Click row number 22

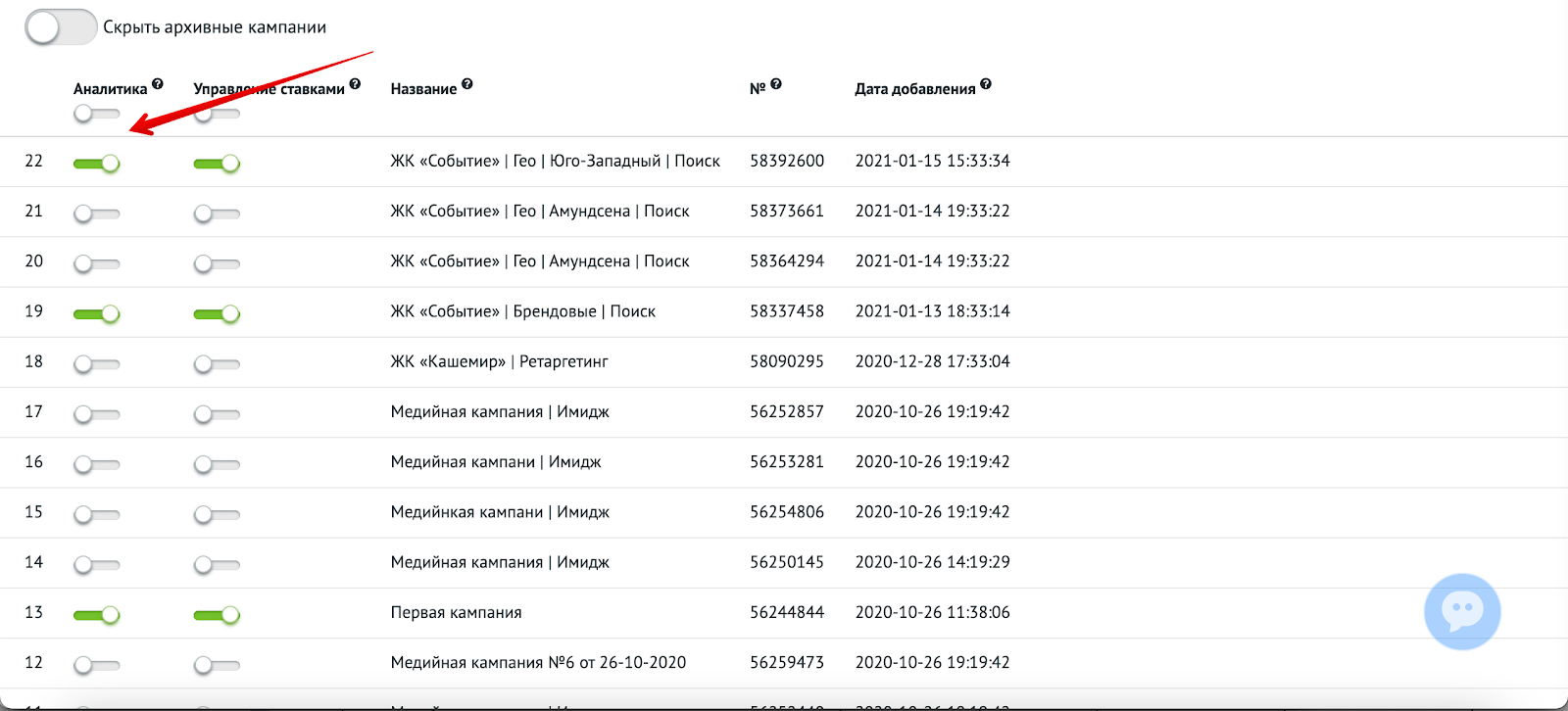pyautogui.click(x=34, y=161)
